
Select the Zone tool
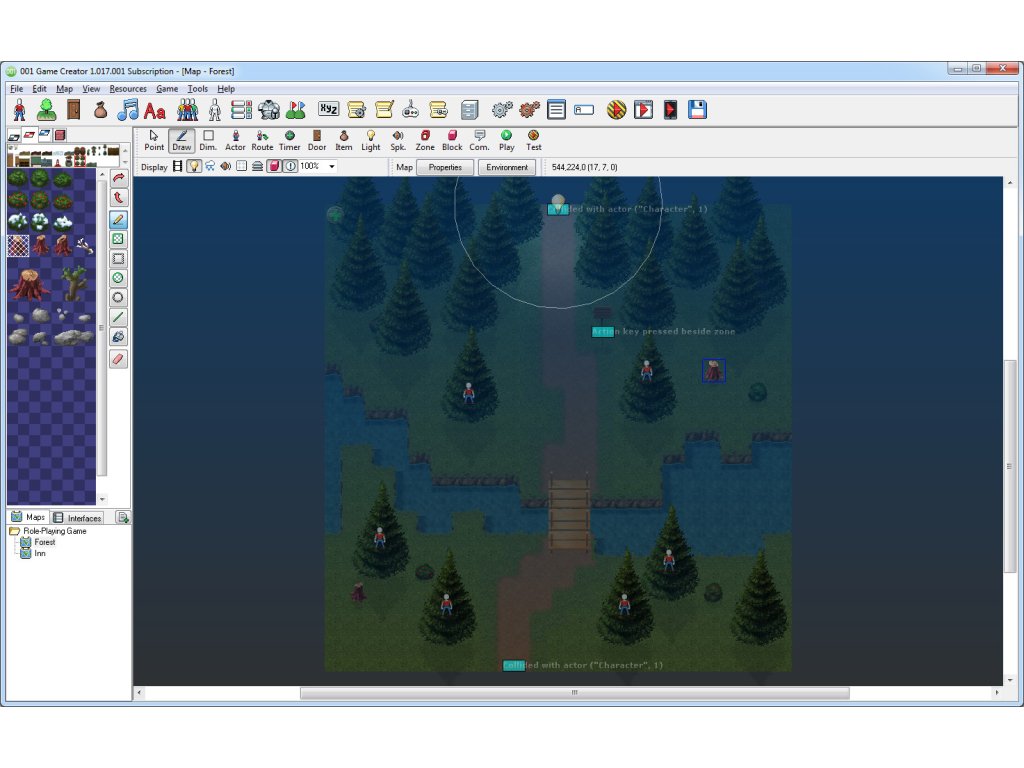(x=425, y=140)
